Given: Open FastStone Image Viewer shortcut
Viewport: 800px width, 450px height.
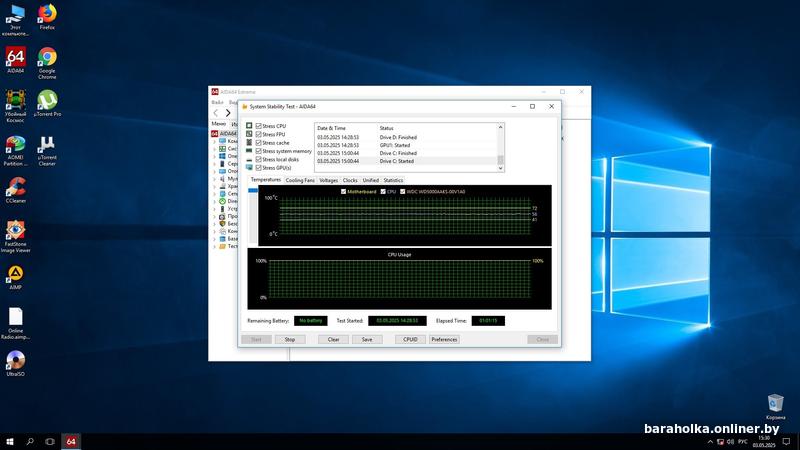Looking at the screenshot, I should pyautogui.click(x=15, y=237).
